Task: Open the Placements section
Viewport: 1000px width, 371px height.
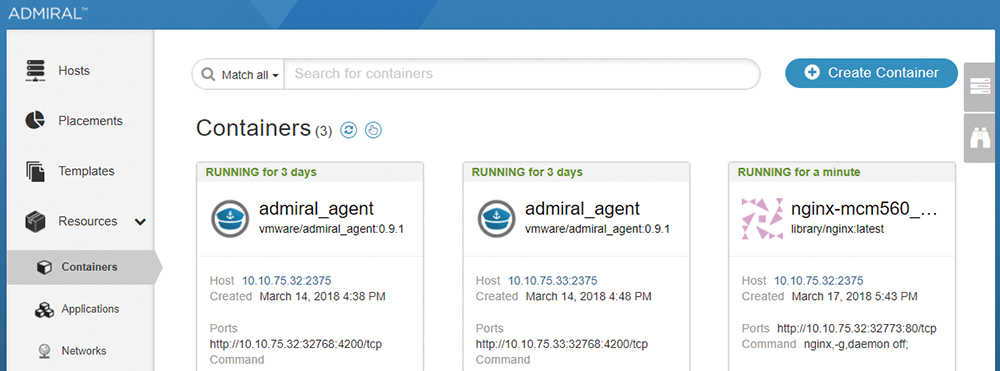Action: pyautogui.click(x=90, y=120)
